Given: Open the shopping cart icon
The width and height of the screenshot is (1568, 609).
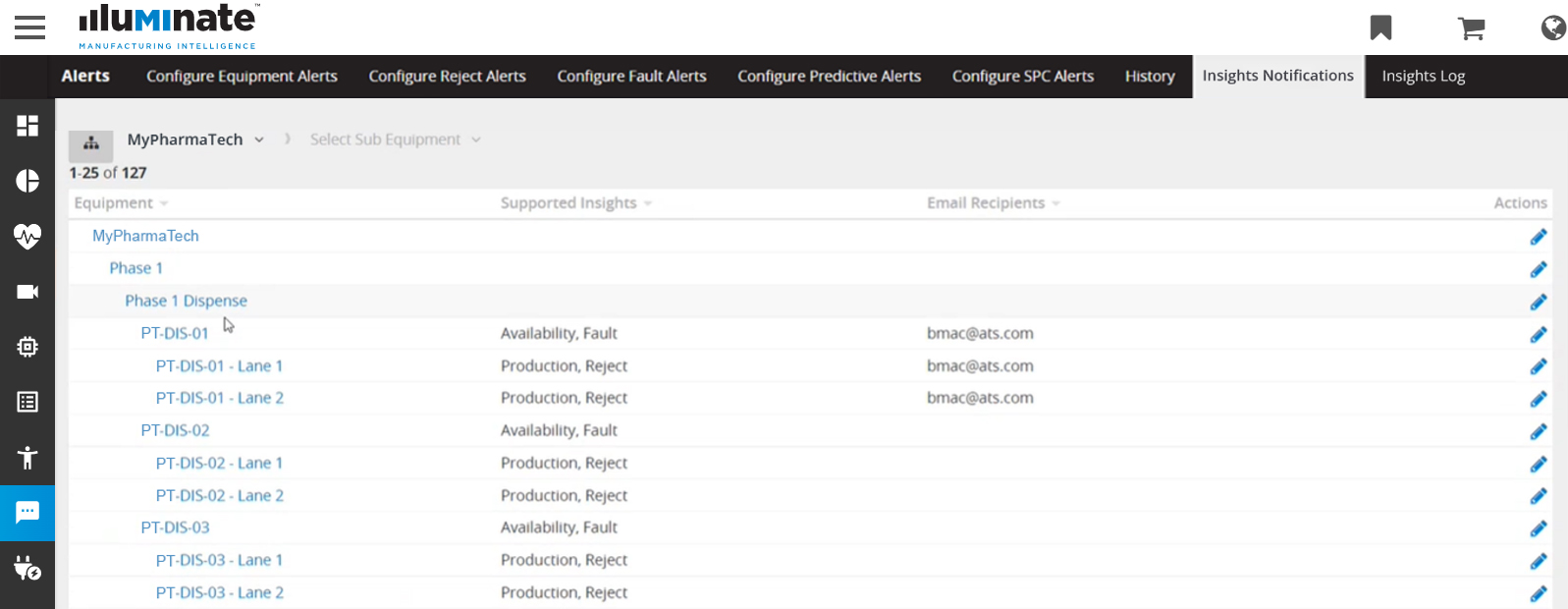Looking at the screenshot, I should [x=1471, y=28].
